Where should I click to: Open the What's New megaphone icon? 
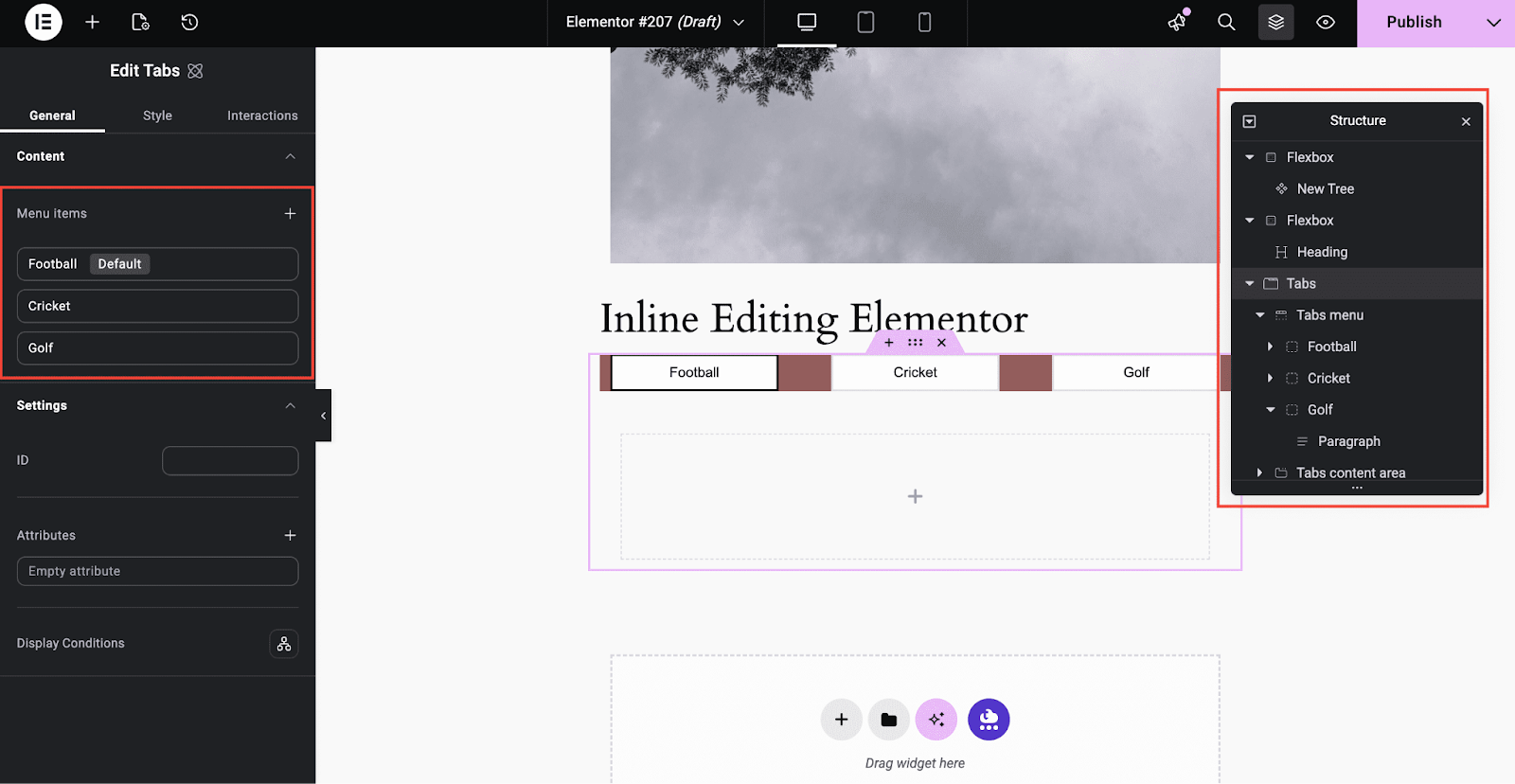pyautogui.click(x=1177, y=22)
